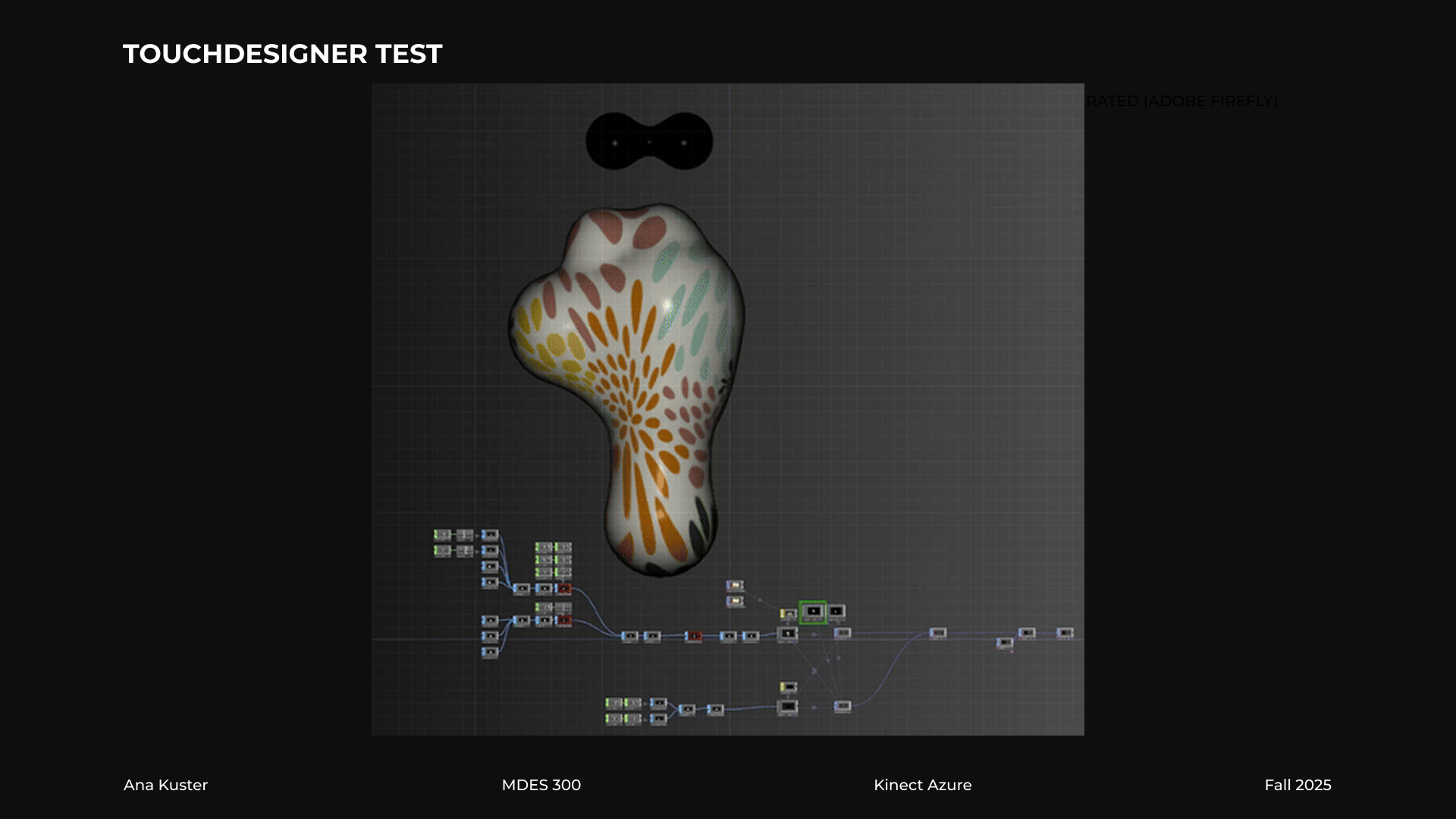Select the yellow node near the bottom chain
The width and height of the screenshot is (1456, 819).
pos(788,687)
